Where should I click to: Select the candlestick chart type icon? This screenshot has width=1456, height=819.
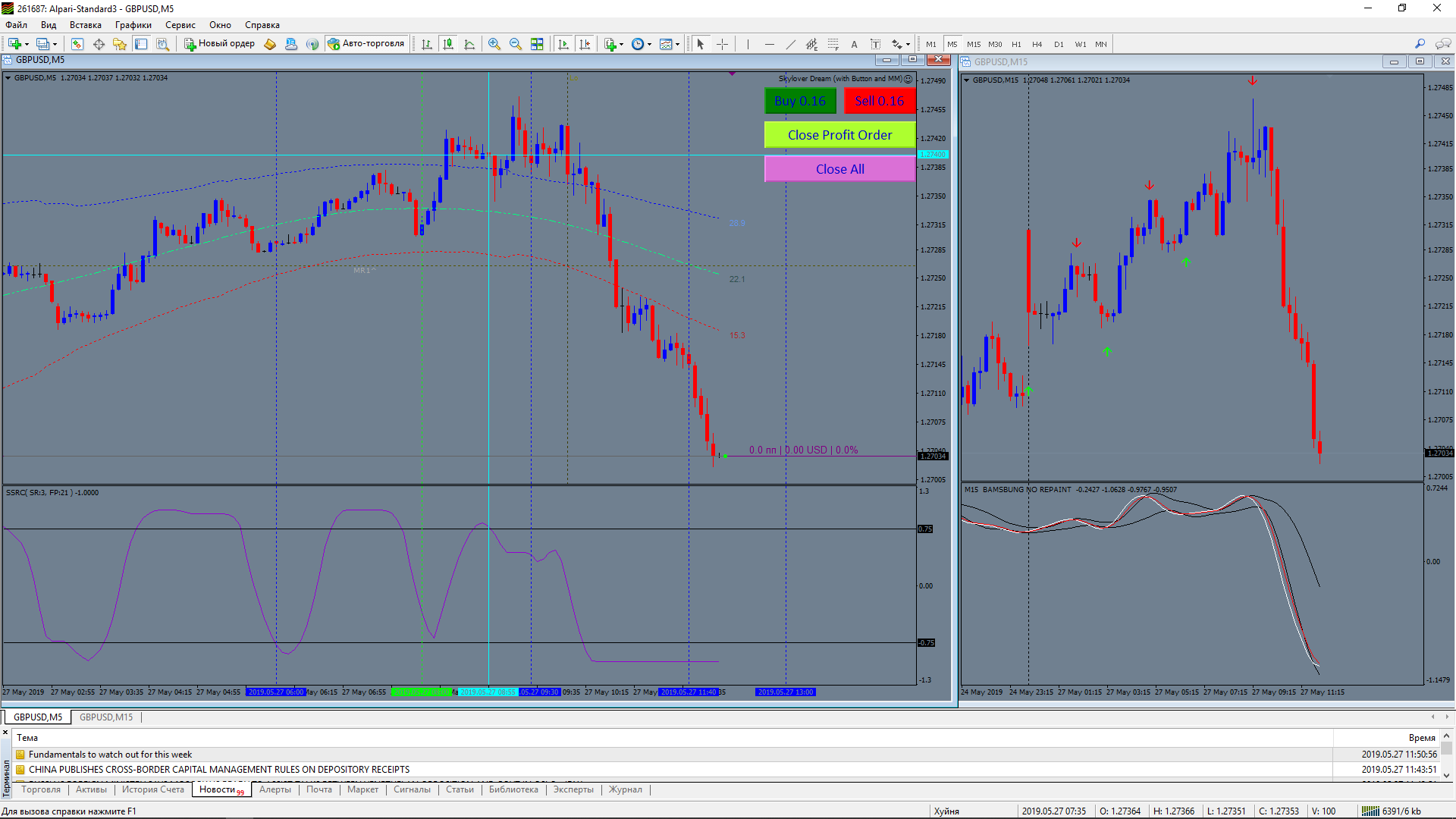(448, 44)
